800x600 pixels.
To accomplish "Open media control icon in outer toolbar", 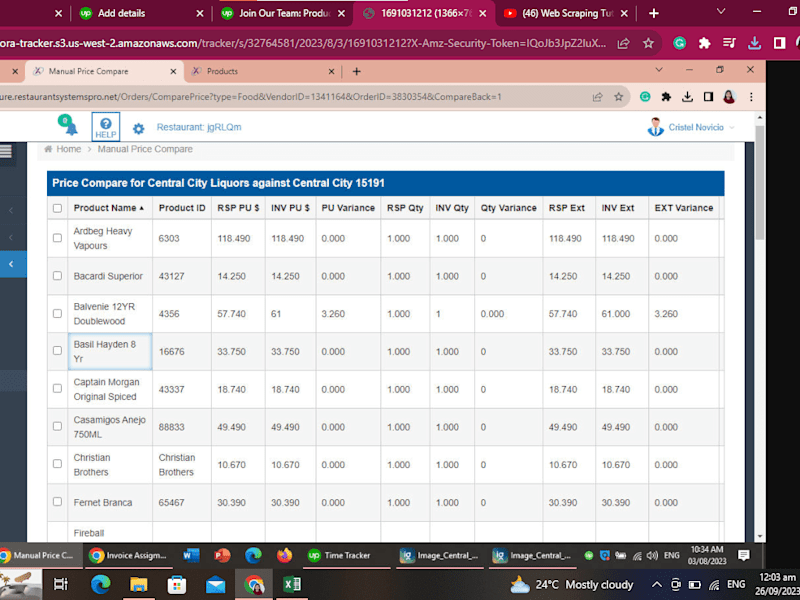I will pyautogui.click(x=730, y=43).
